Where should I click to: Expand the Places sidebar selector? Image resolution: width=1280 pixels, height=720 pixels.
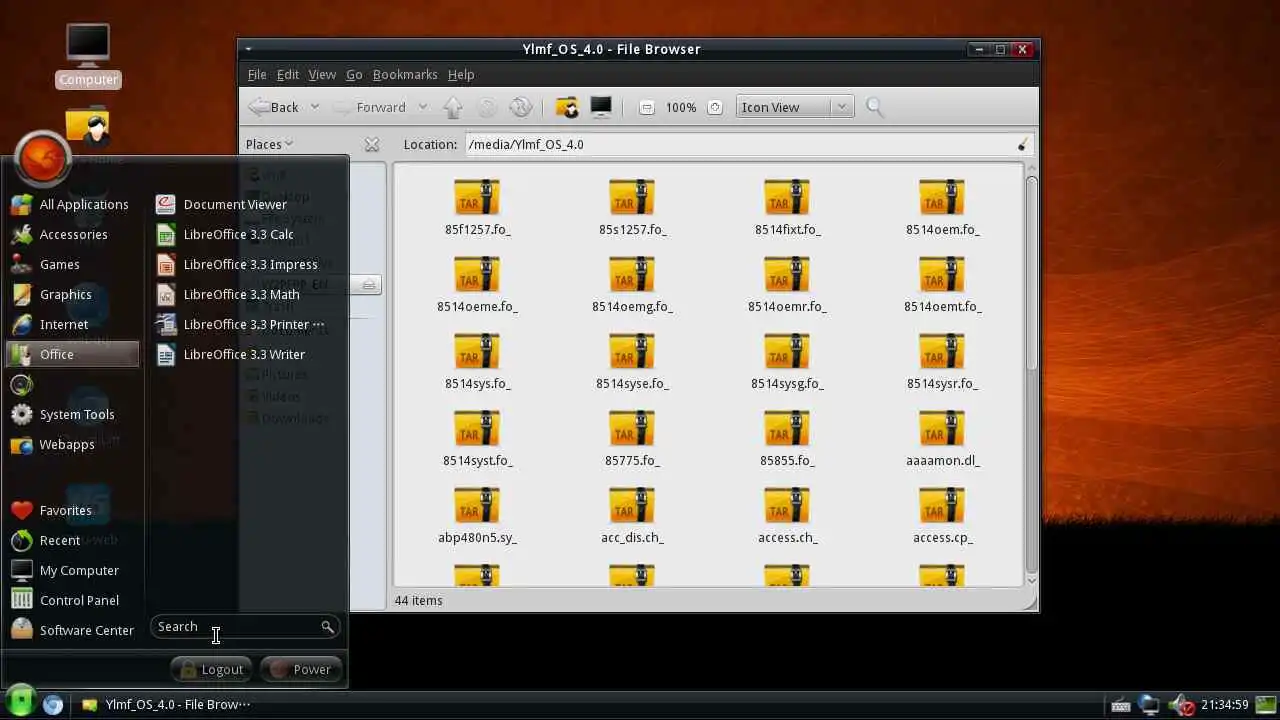(269, 144)
